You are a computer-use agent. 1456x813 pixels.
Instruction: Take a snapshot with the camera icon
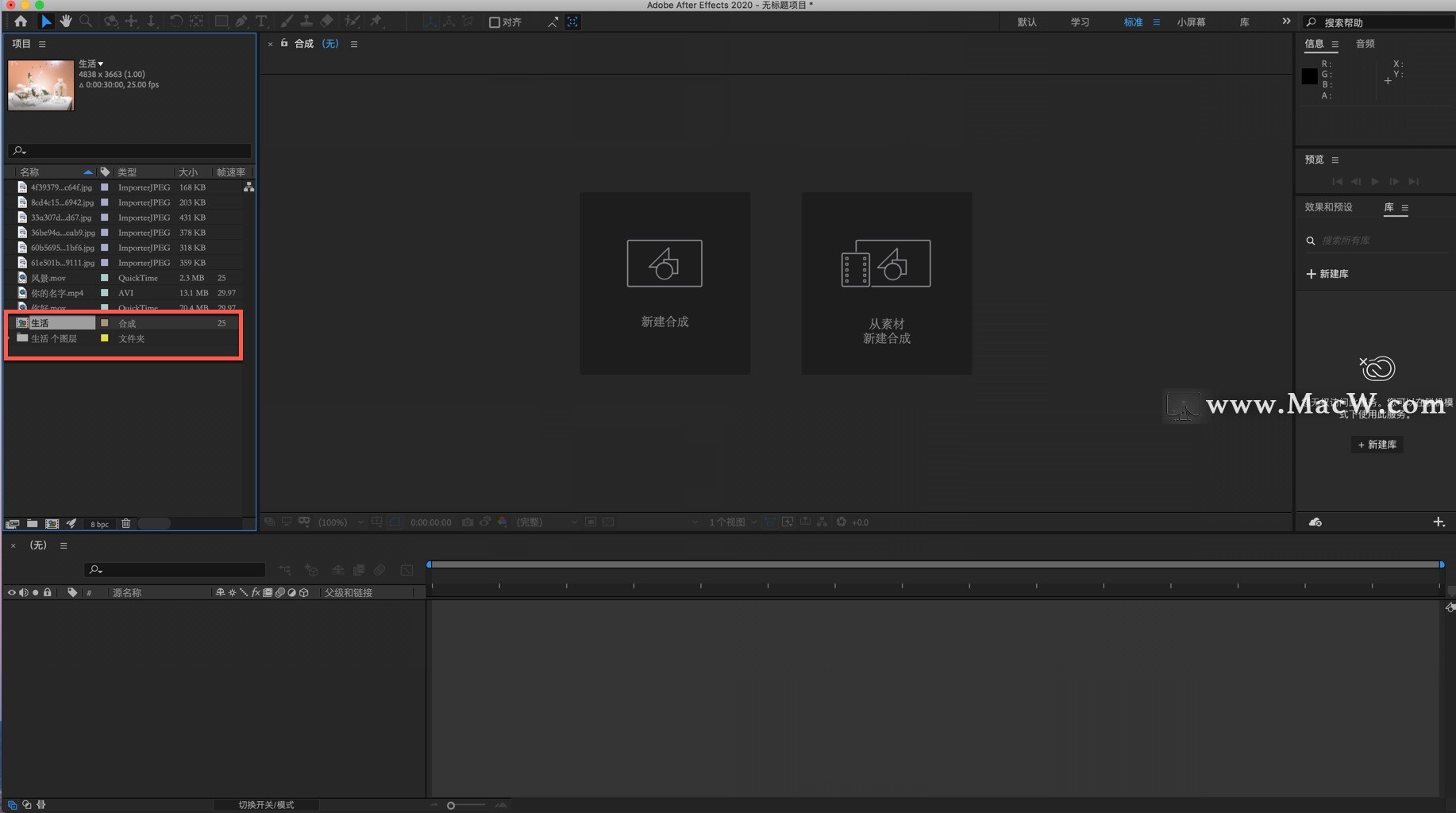[468, 522]
